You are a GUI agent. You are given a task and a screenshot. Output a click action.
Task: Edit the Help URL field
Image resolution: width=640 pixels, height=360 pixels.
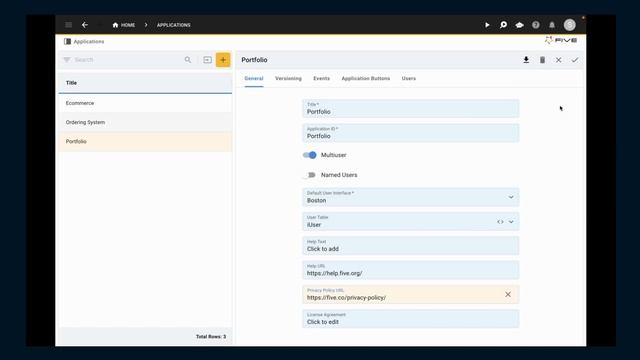[411, 270]
